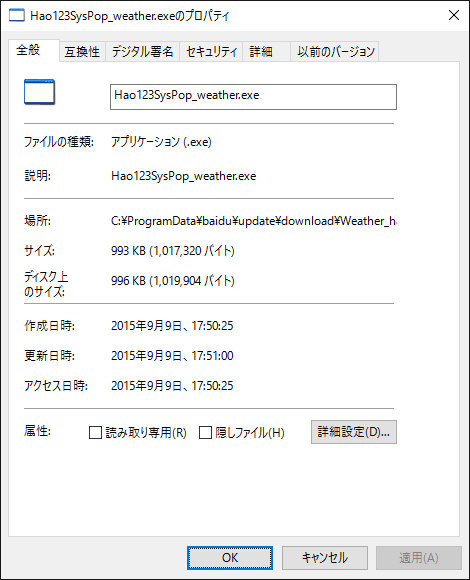The image size is (470, 580).
Task: Select the location path C:¥ProgramData¥baidu text
Action: (254, 221)
